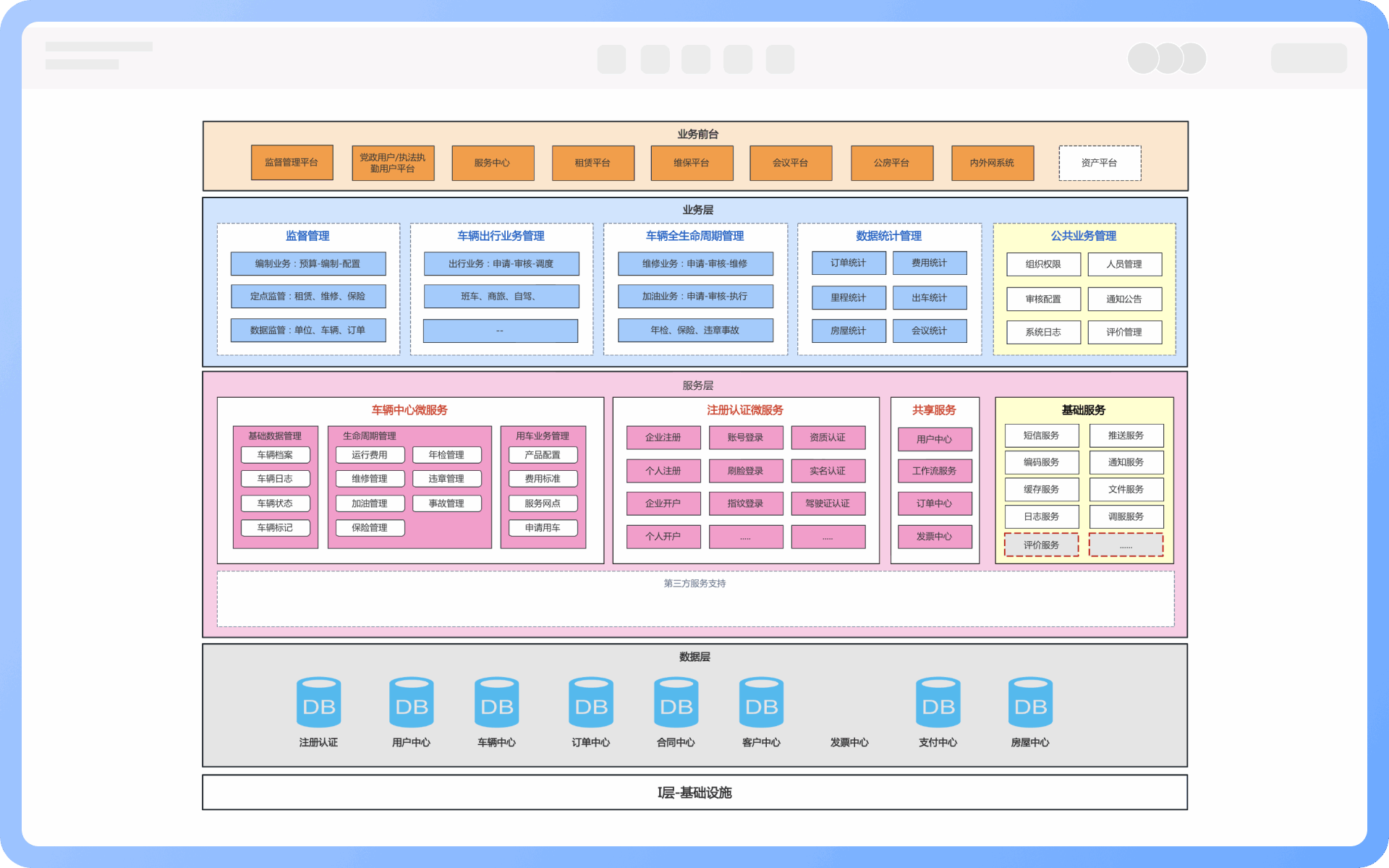Select the 刷脸登录 box
Viewport: 1389px width, 868px height.
pos(745,471)
